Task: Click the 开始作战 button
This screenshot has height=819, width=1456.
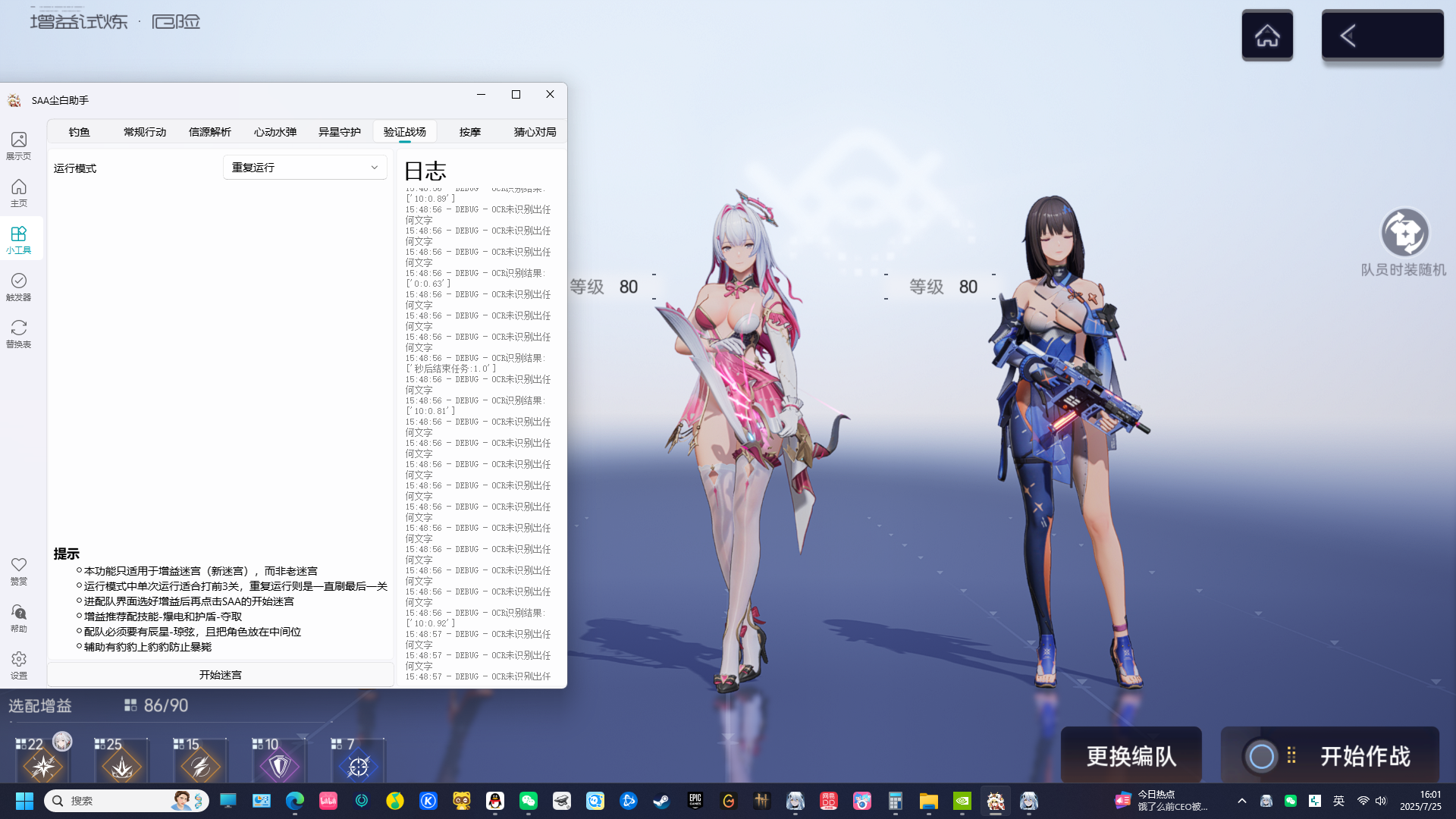Action: [1330, 755]
